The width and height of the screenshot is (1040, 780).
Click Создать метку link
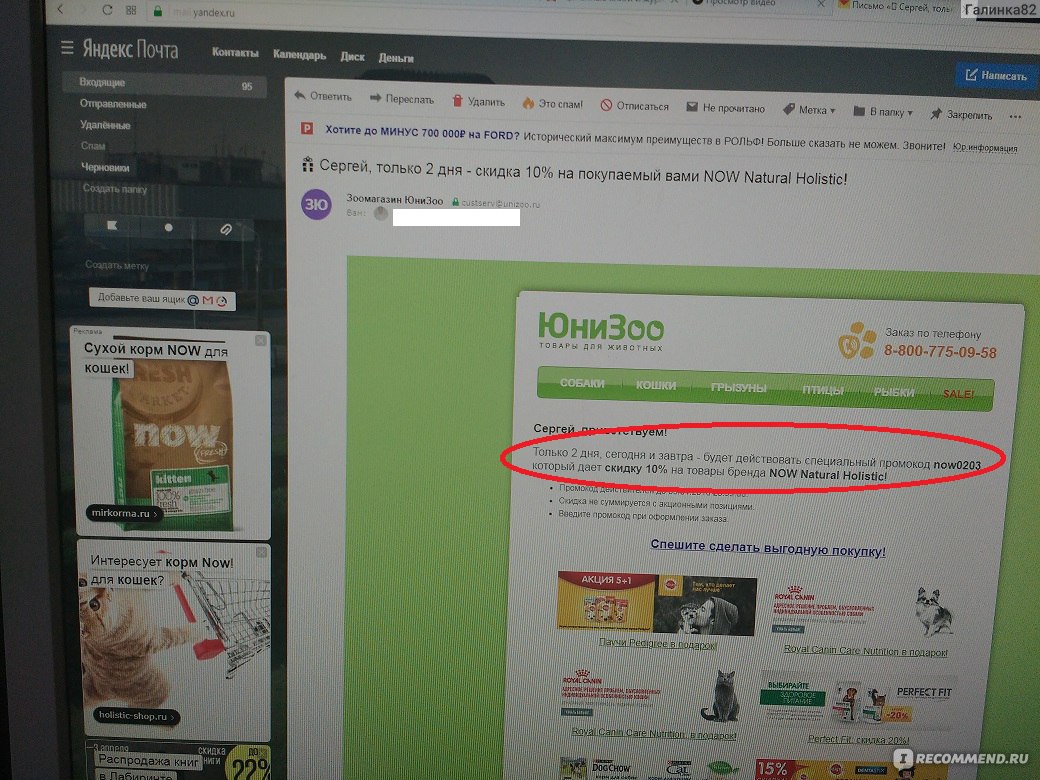[117, 265]
